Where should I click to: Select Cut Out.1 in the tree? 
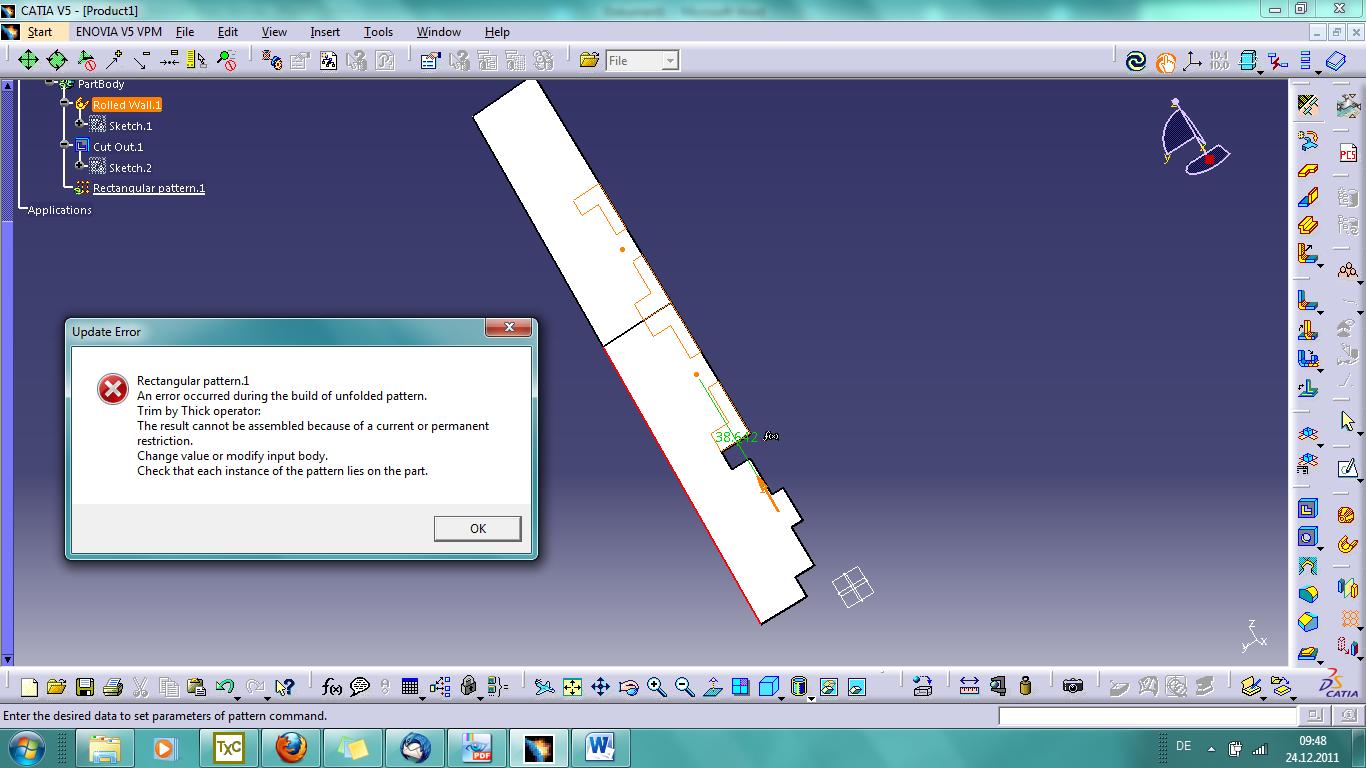point(118,147)
